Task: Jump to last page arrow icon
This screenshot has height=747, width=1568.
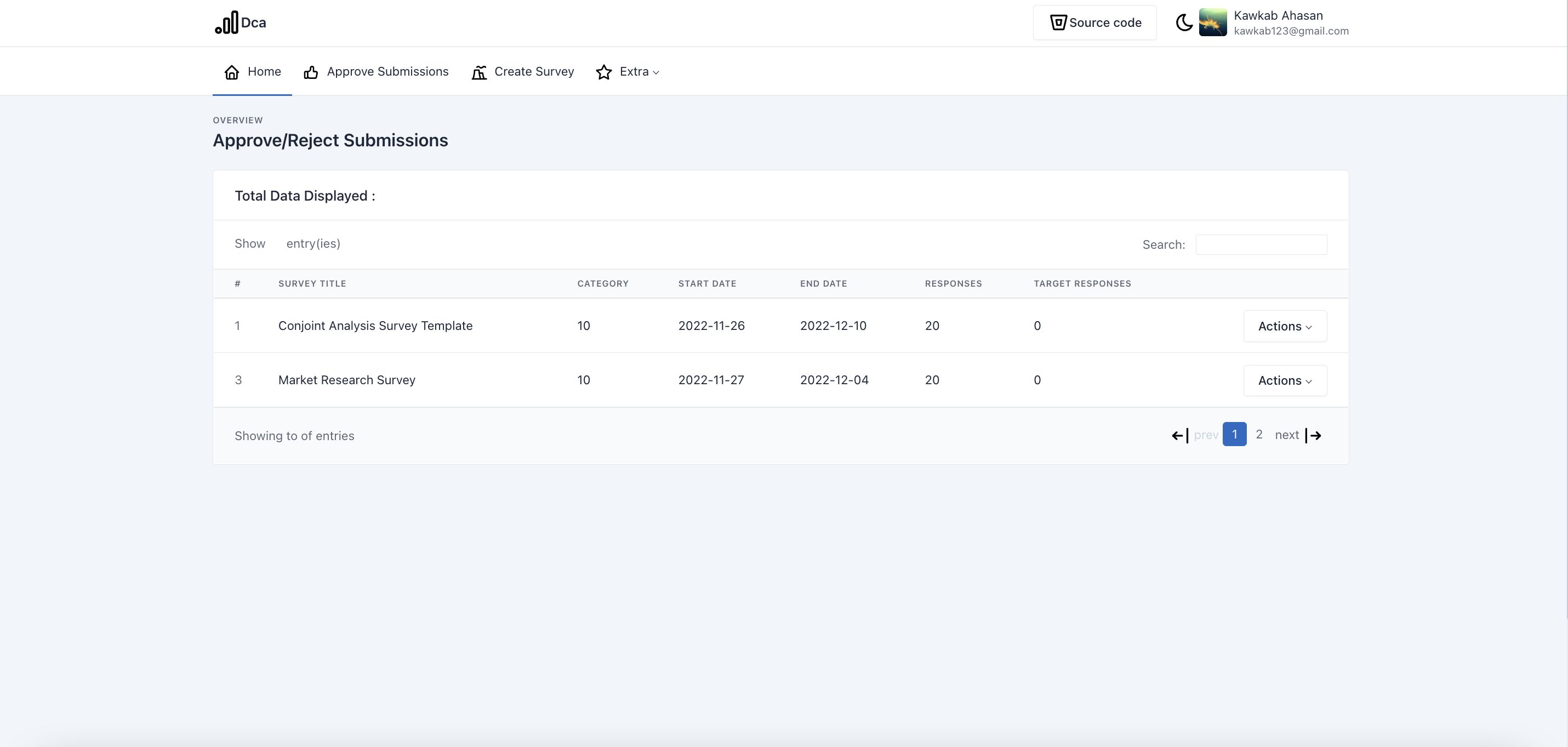Action: point(1314,435)
